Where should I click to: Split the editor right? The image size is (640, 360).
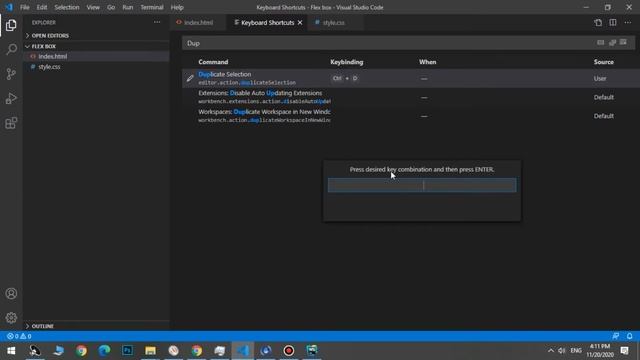[613, 22]
